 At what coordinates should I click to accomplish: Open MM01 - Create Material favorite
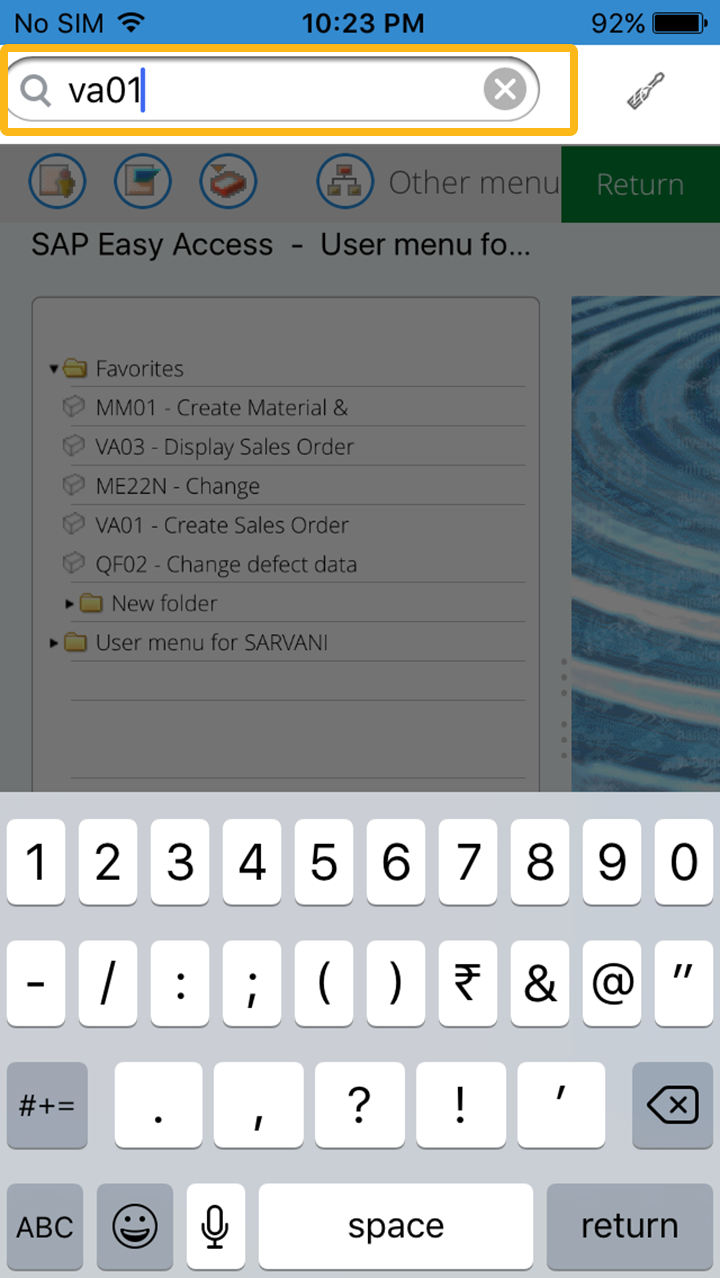(221, 408)
